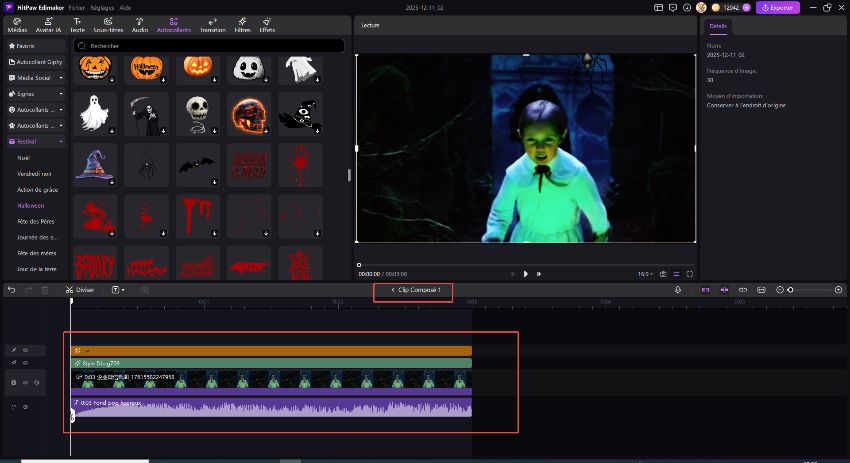Expand the Signes category
The width and height of the screenshot is (850, 463).
(36, 94)
